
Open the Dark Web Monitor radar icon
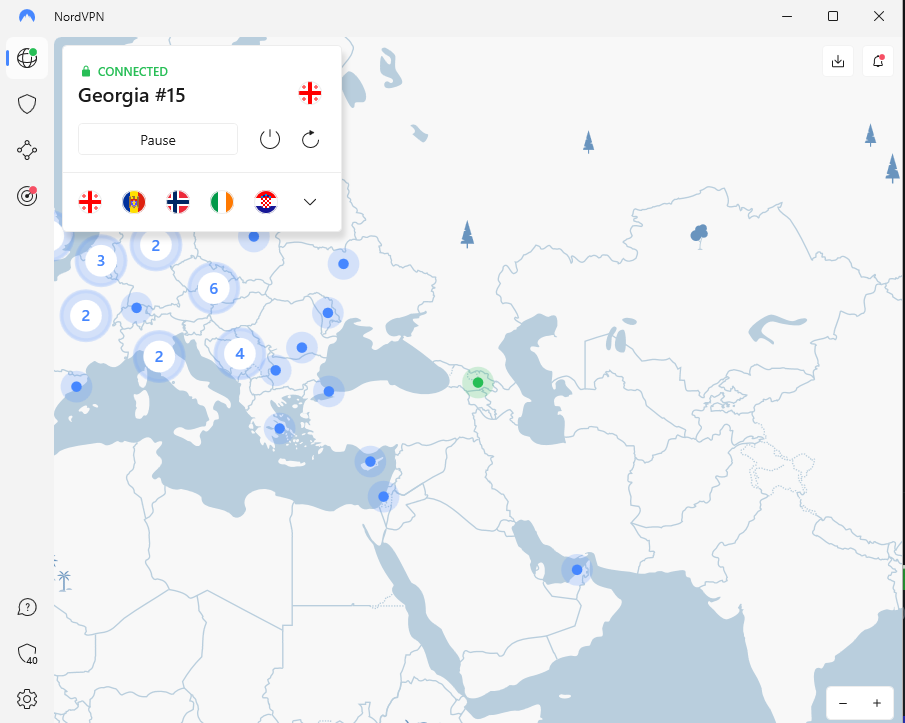click(27, 196)
